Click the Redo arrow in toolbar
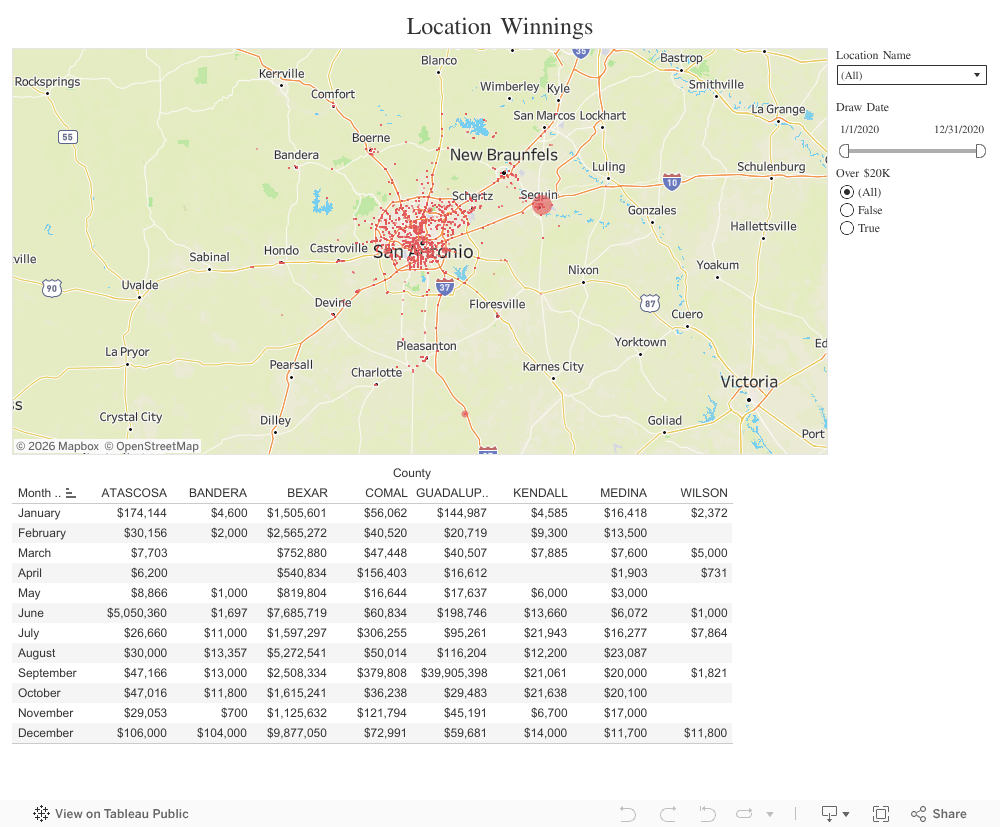 pyautogui.click(x=668, y=814)
